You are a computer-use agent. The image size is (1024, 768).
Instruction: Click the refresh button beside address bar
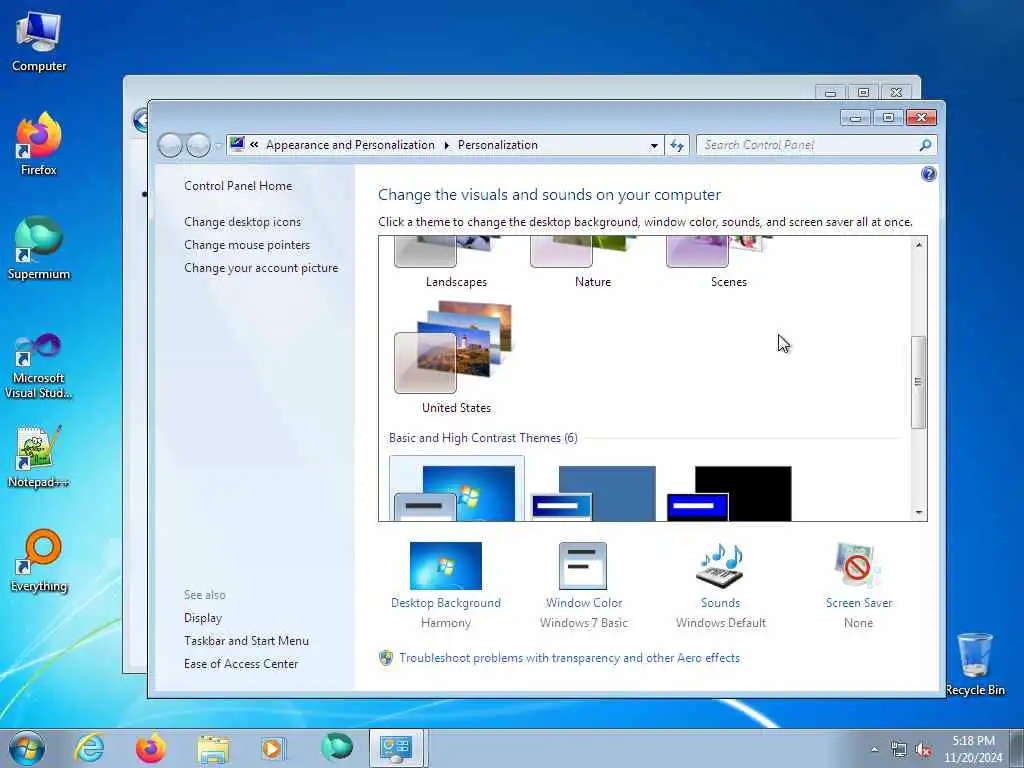click(677, 145)
